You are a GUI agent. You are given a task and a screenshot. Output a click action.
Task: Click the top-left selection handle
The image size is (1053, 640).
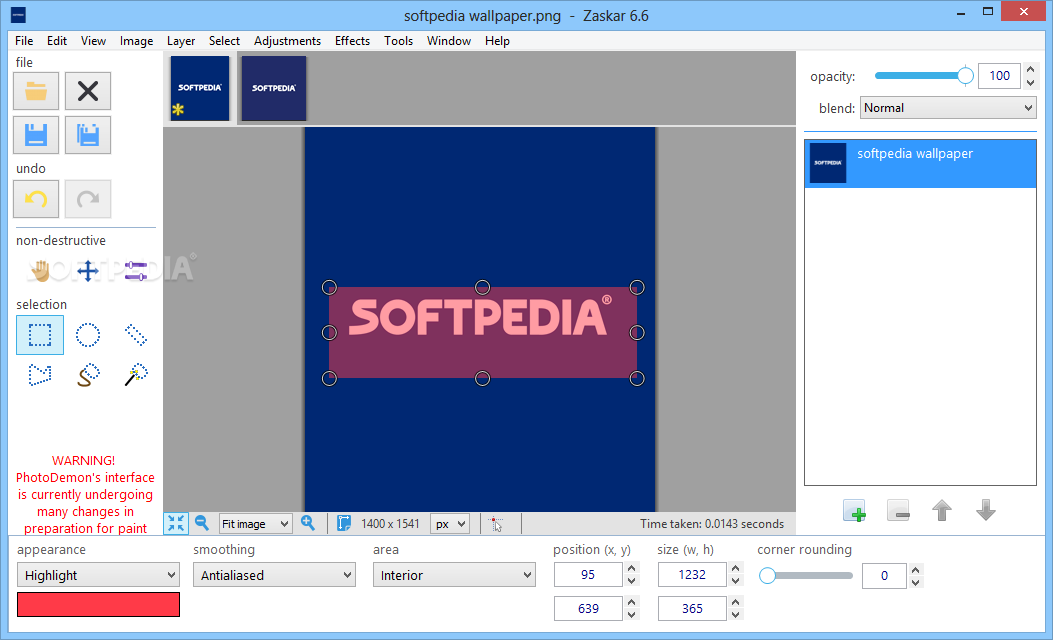tap(329, 287)
